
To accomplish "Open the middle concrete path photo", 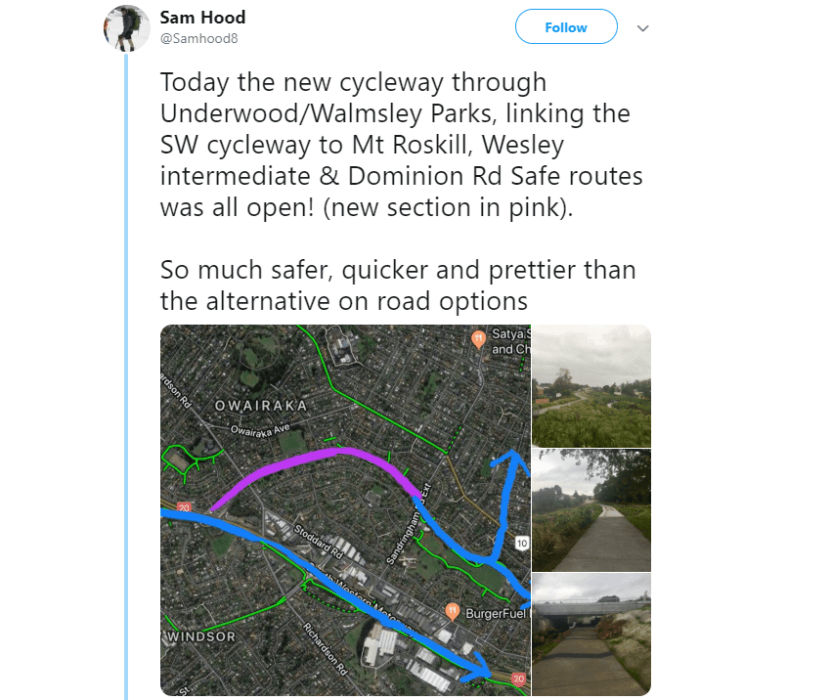I will 591,509.
